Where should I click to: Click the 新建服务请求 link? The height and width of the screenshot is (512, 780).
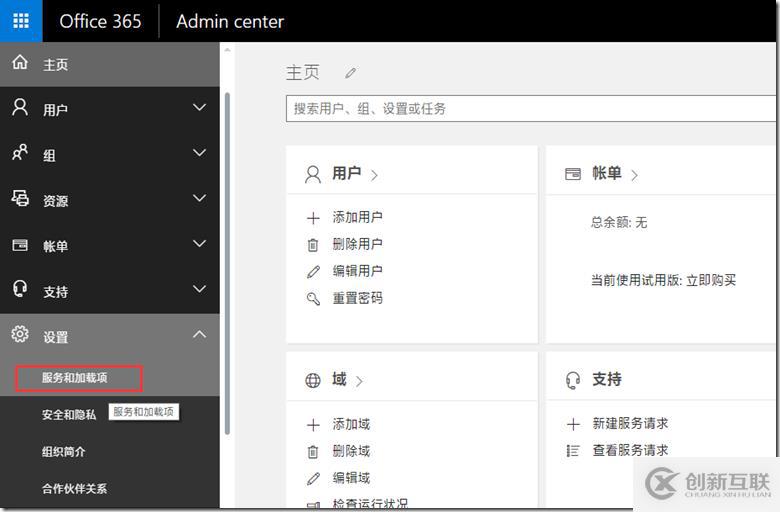[x=630, y=423]
